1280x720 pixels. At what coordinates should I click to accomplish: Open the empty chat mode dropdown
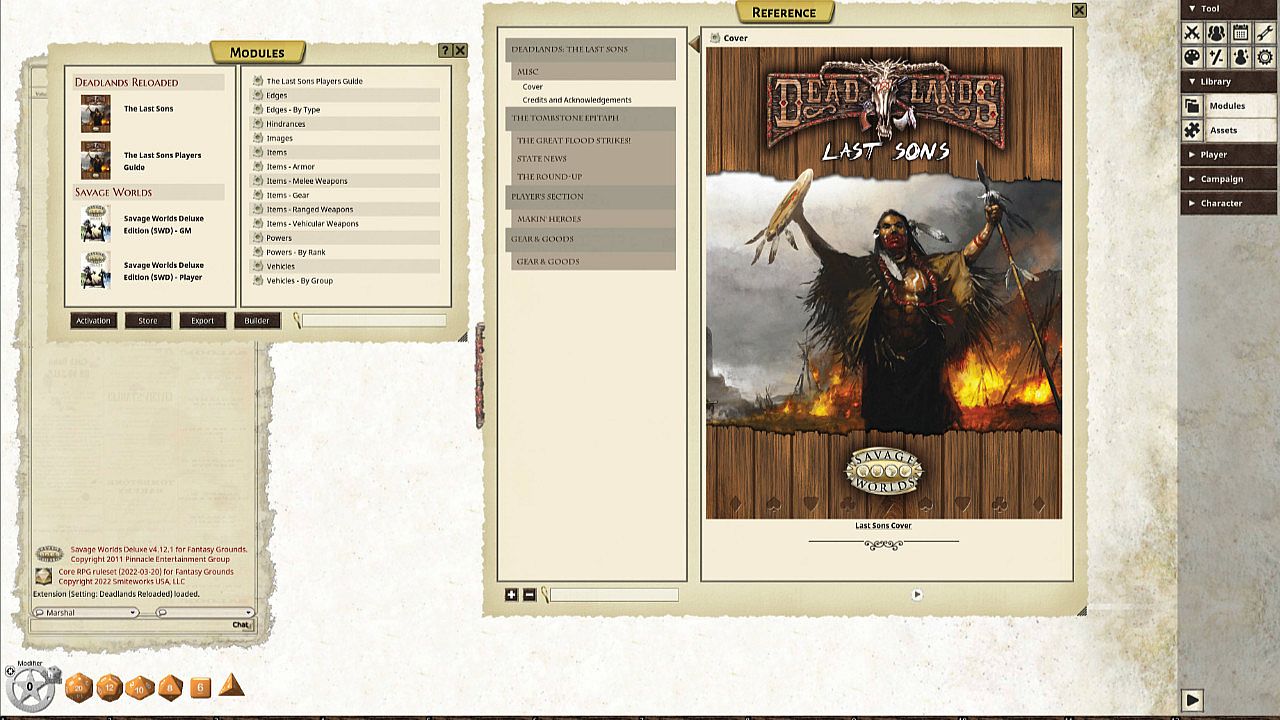point(204,612)
